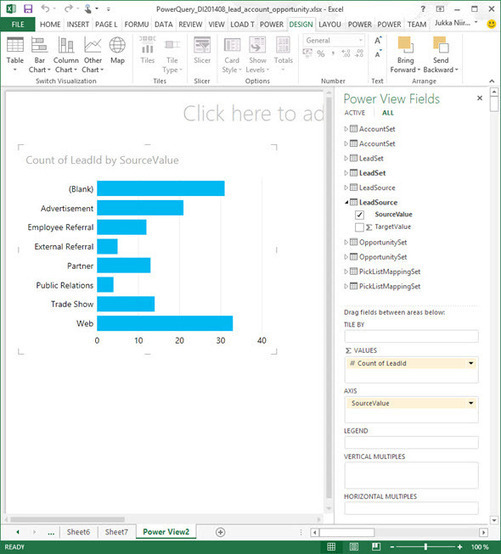501x554 pixels.
Task: Click the Undo arrow
Action: [x=45, y=8]
